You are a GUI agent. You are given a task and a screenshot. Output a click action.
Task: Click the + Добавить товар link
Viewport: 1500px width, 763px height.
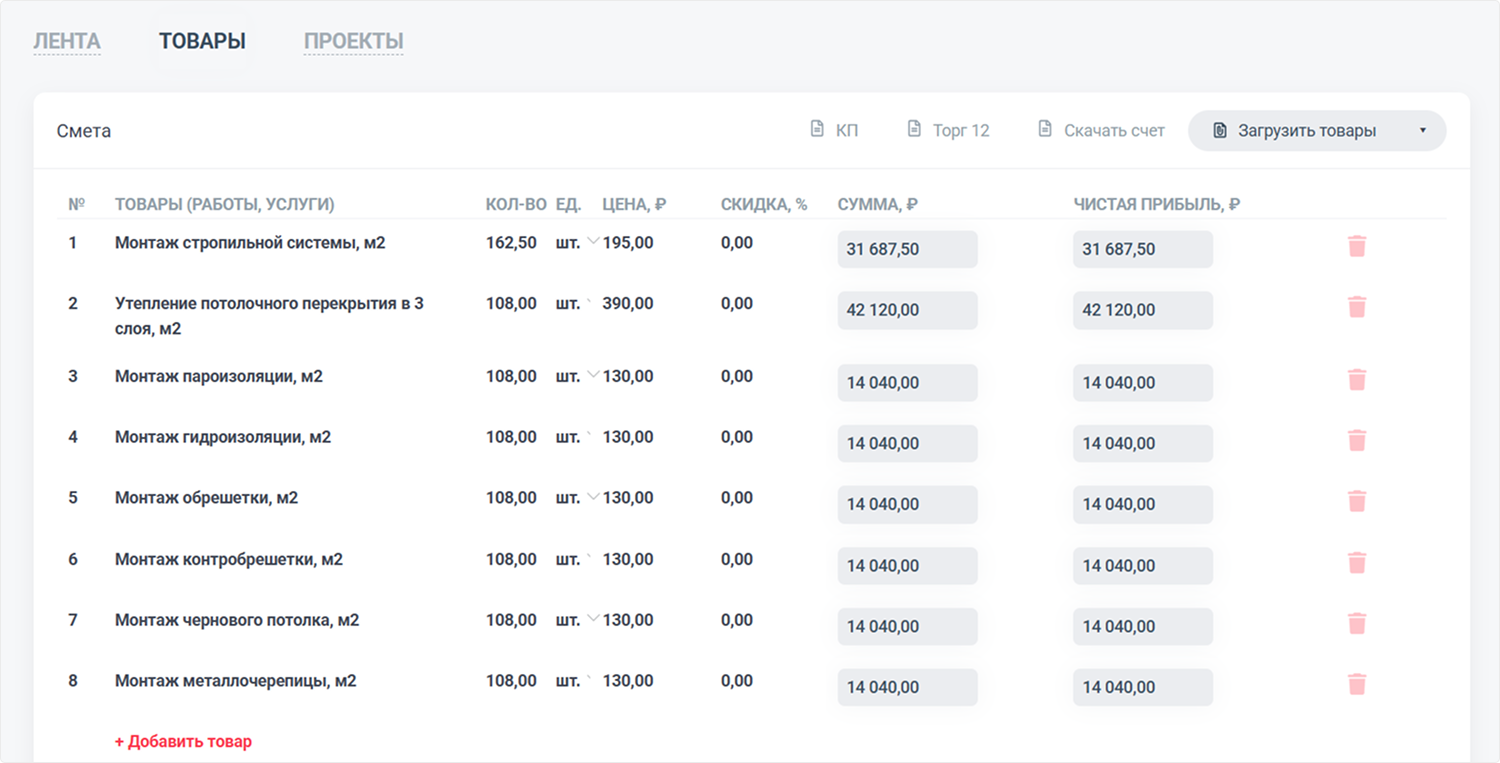183,741
